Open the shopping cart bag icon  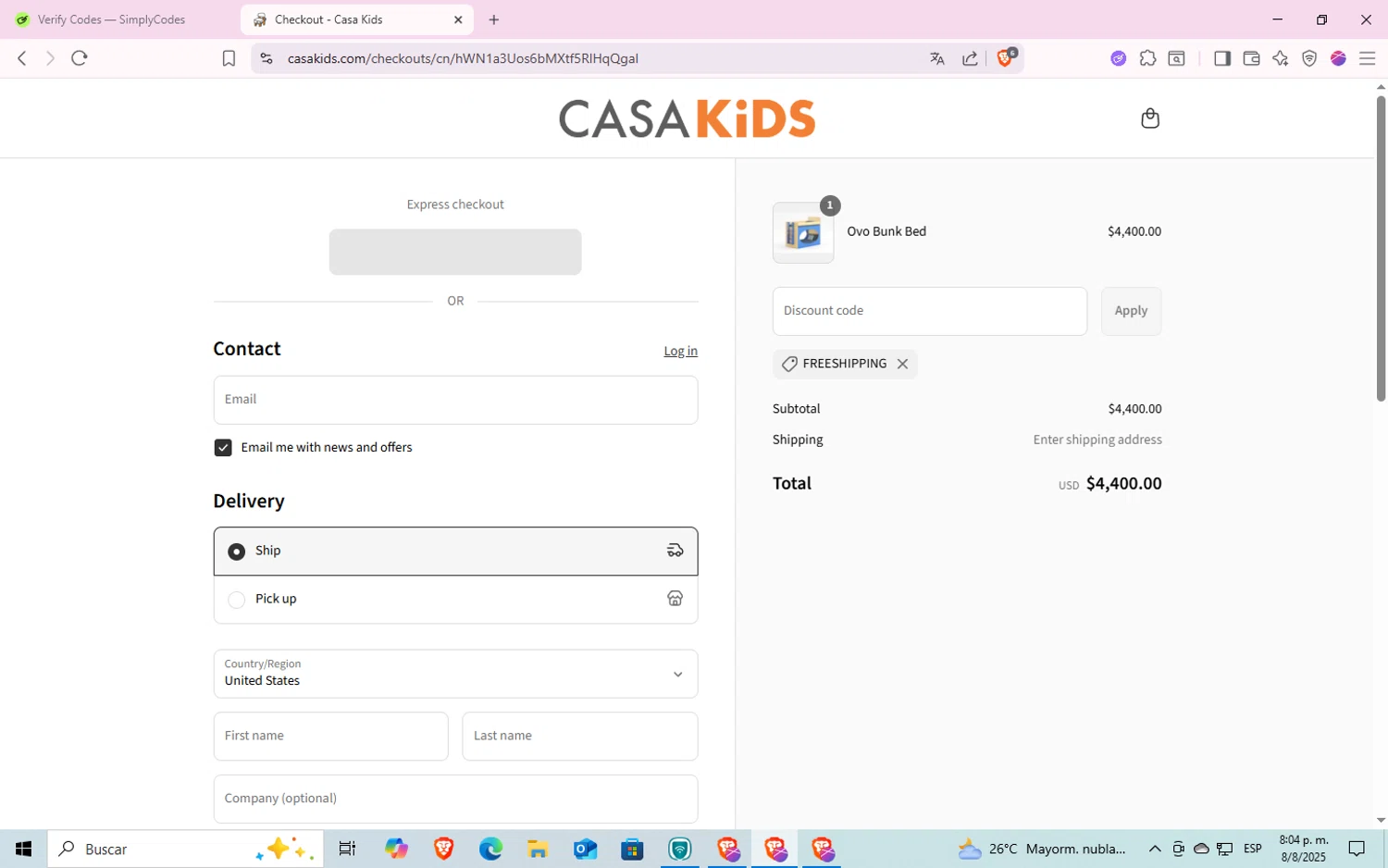(1150, 118)
